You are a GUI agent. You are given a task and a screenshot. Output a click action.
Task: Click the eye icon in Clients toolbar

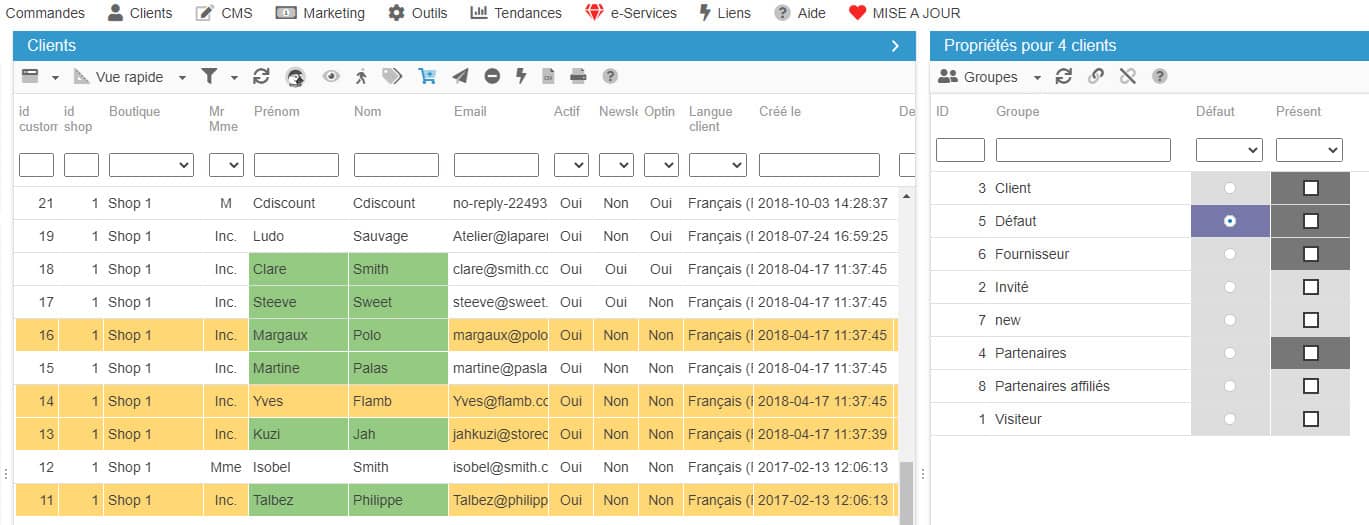click(x=331, y=76)
